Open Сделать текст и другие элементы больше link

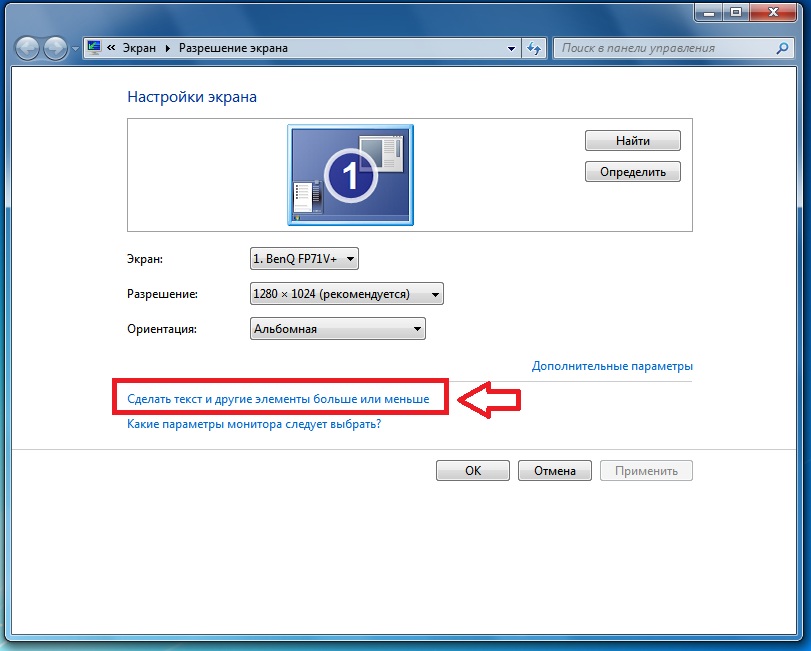(x=278, y=399)
